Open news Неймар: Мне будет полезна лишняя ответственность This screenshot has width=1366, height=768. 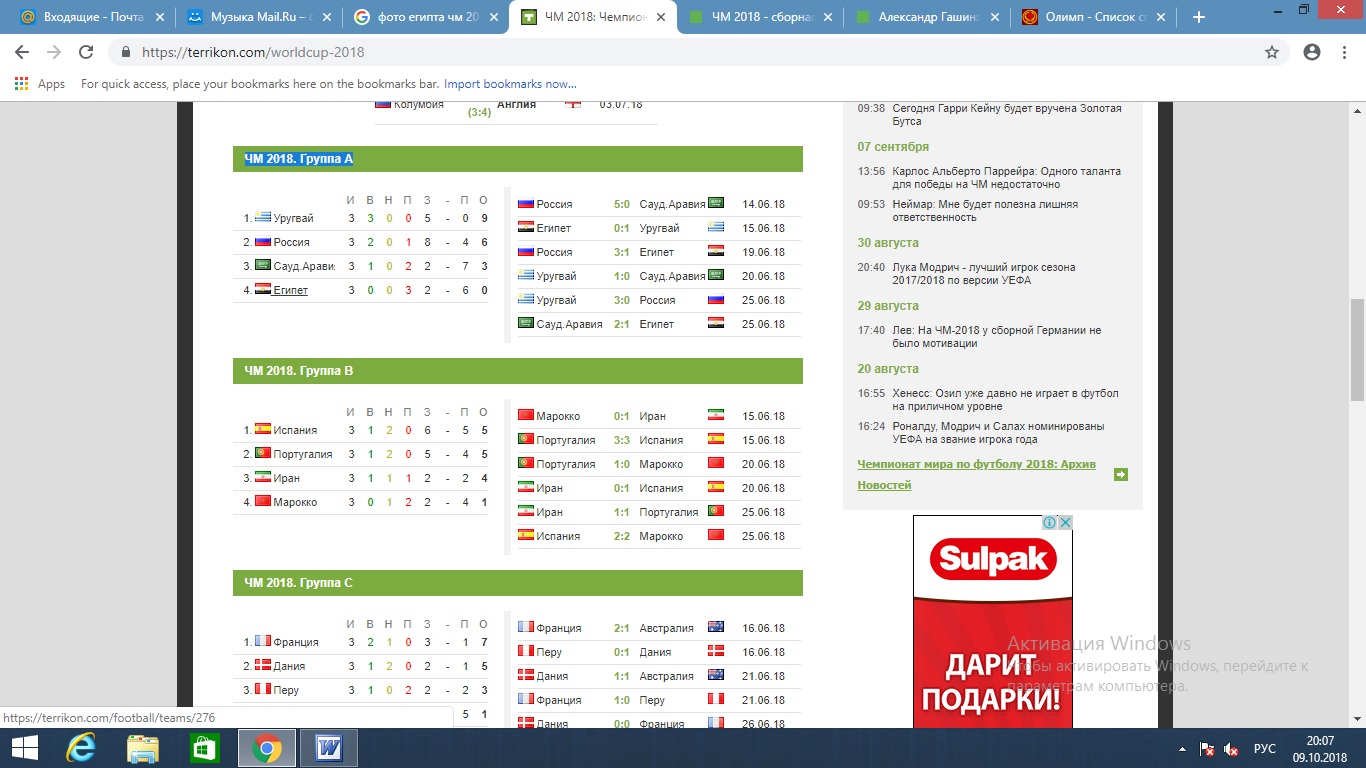point(985,211)
